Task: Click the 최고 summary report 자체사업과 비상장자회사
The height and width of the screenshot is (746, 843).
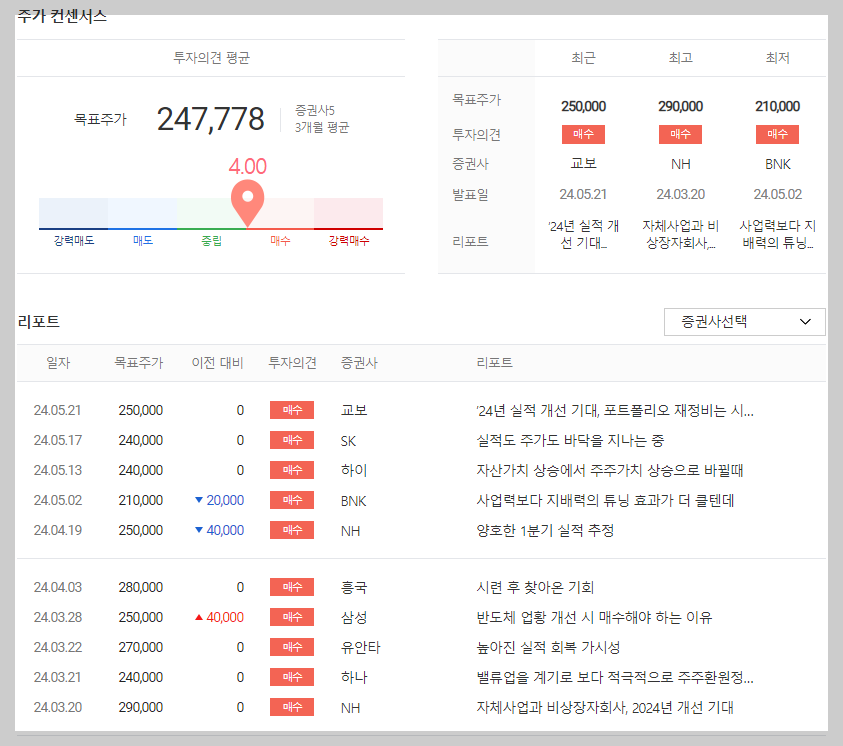Action: (x=681, y=234)
